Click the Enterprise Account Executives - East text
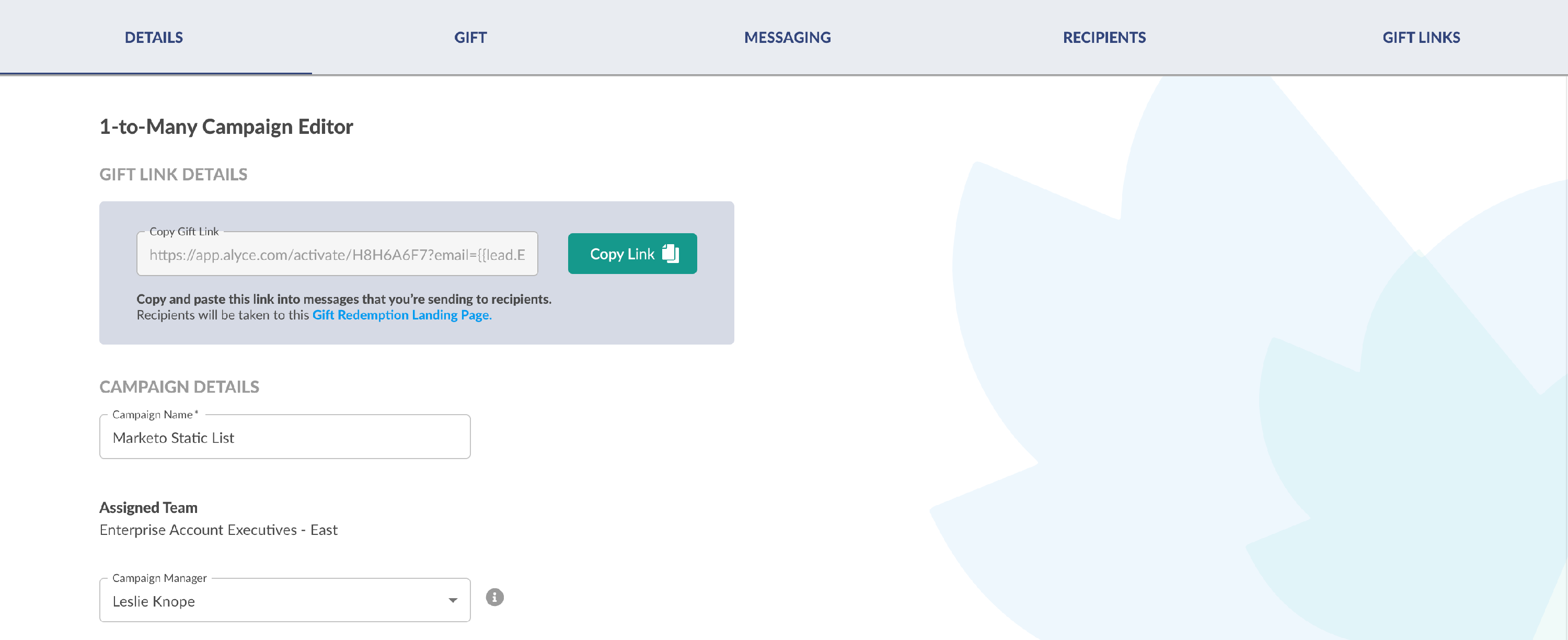 point(218,530)
